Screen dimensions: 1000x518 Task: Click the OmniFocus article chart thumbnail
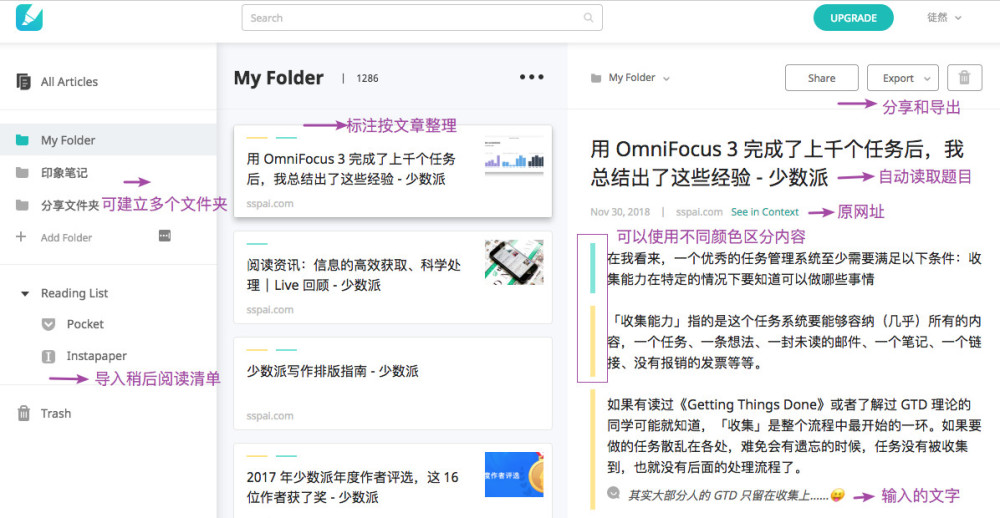click(514, 156)
